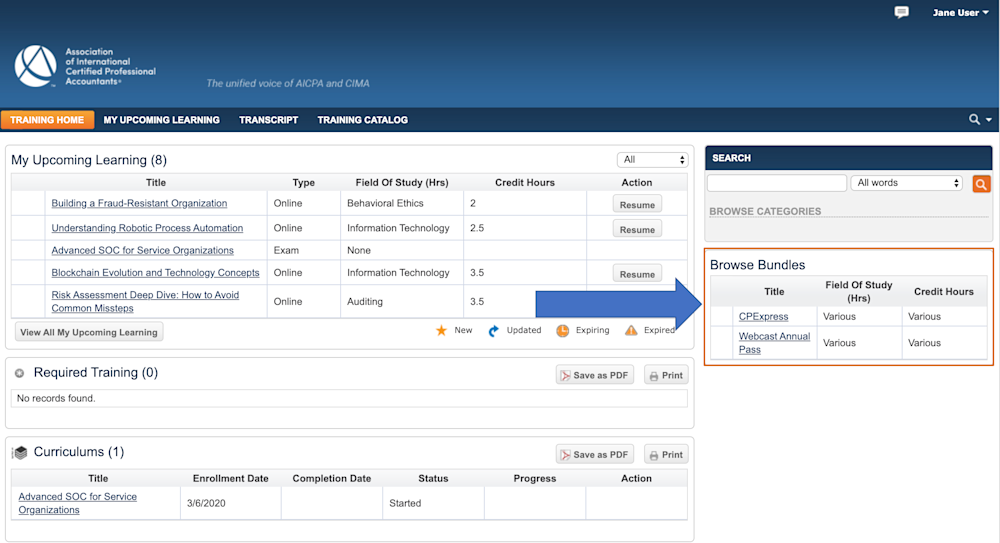Click the Auditing field of study cell
Screen dimensions: 1000x543
point(365,301)
